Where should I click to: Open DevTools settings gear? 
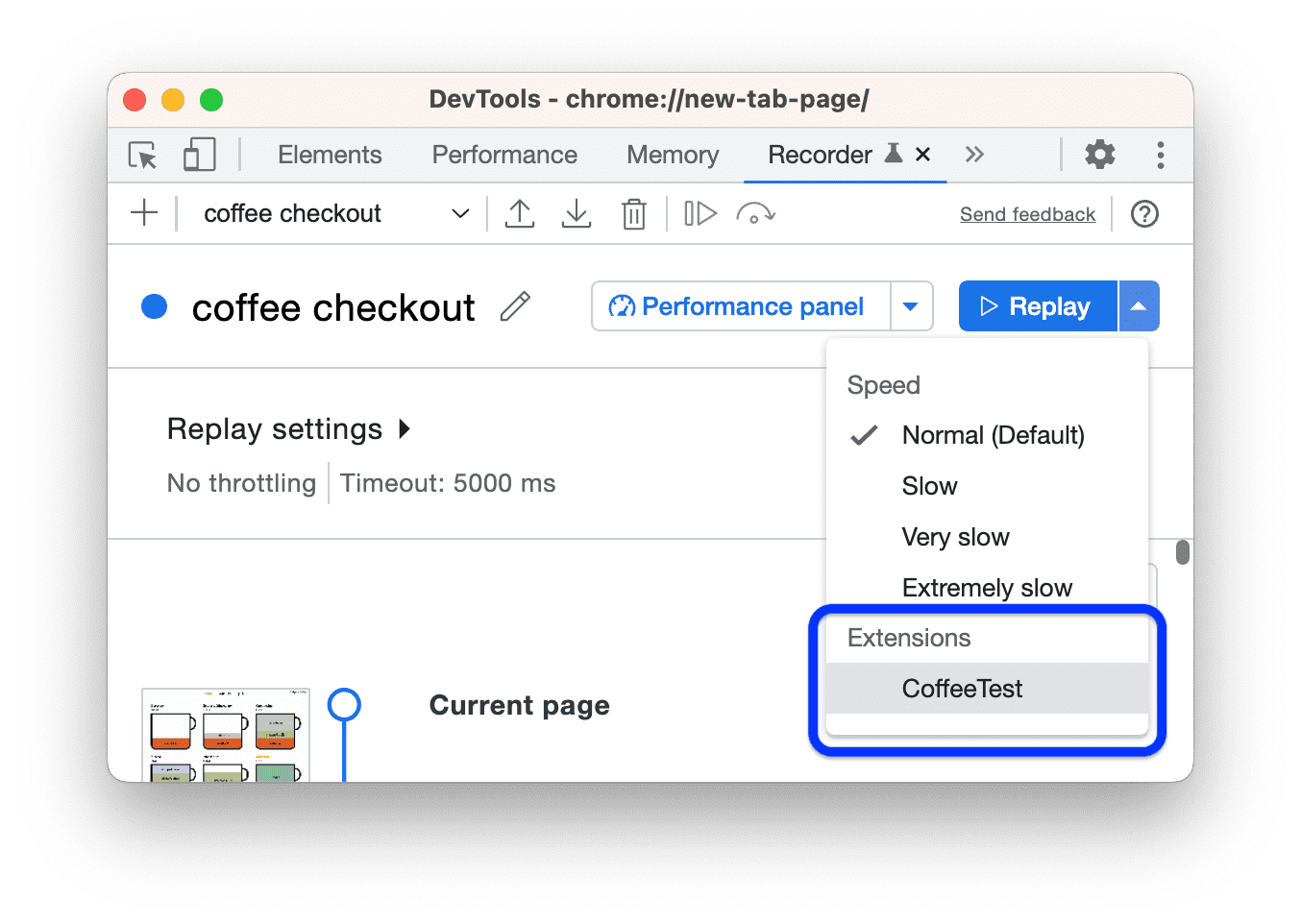pyautogui.click(x=1099, y=155)
